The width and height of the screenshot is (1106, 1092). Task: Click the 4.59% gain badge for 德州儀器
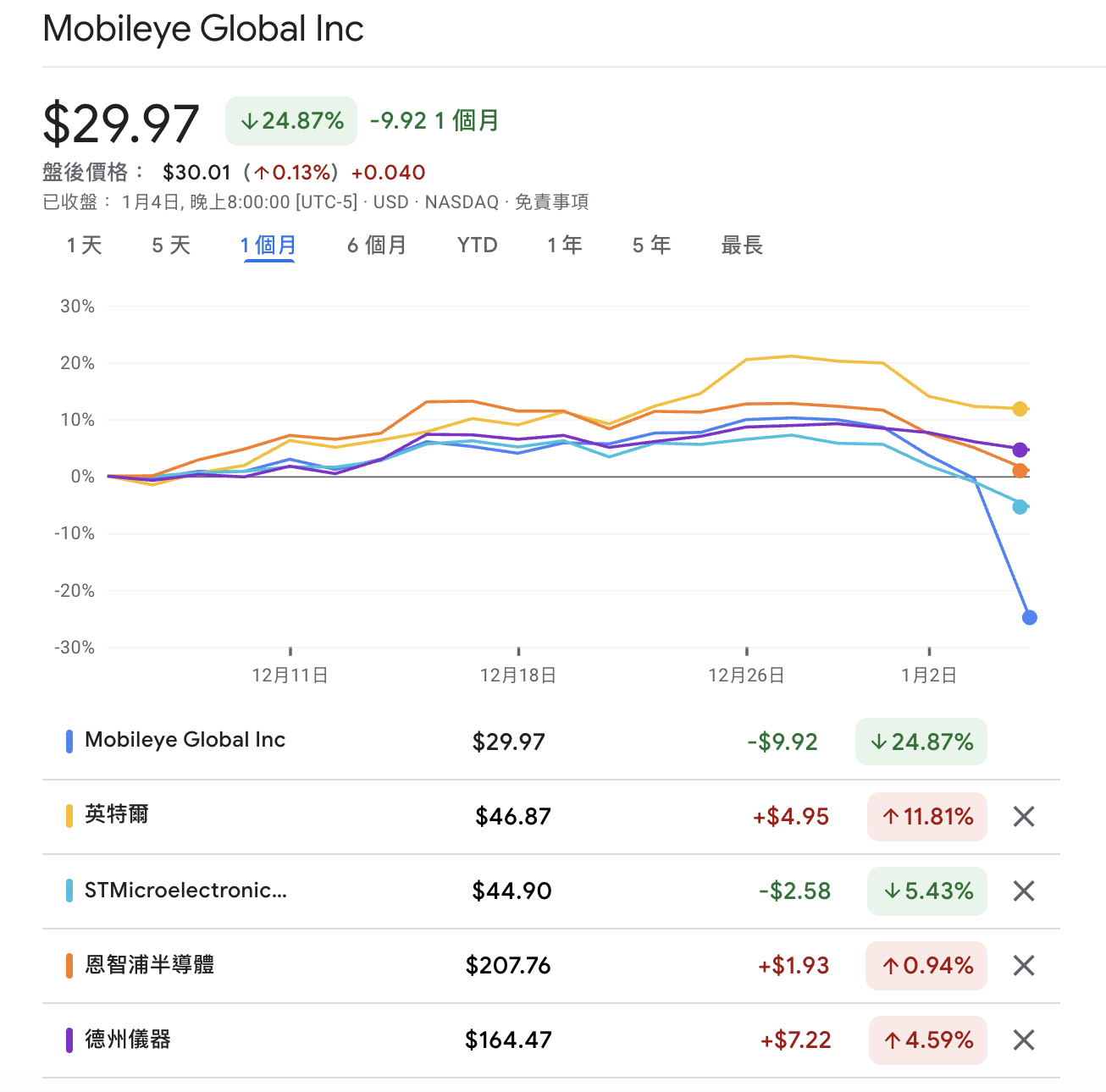click(x=928, y=1040)
